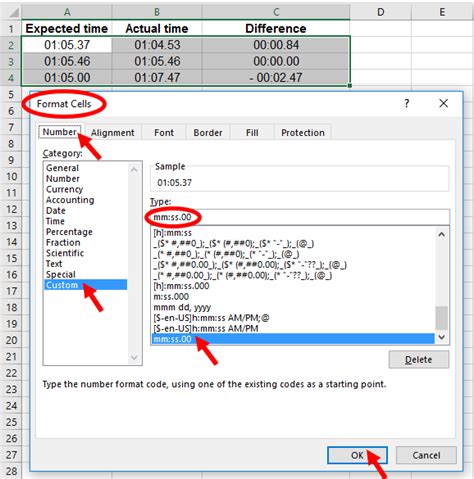Click the format list scrollbar thumb

click(x=442, y=318)
